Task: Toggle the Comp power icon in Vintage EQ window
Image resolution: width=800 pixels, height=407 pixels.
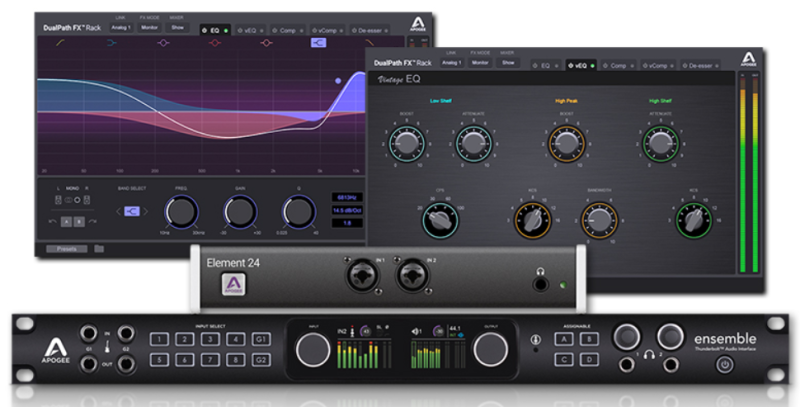Action: [606, 66]
